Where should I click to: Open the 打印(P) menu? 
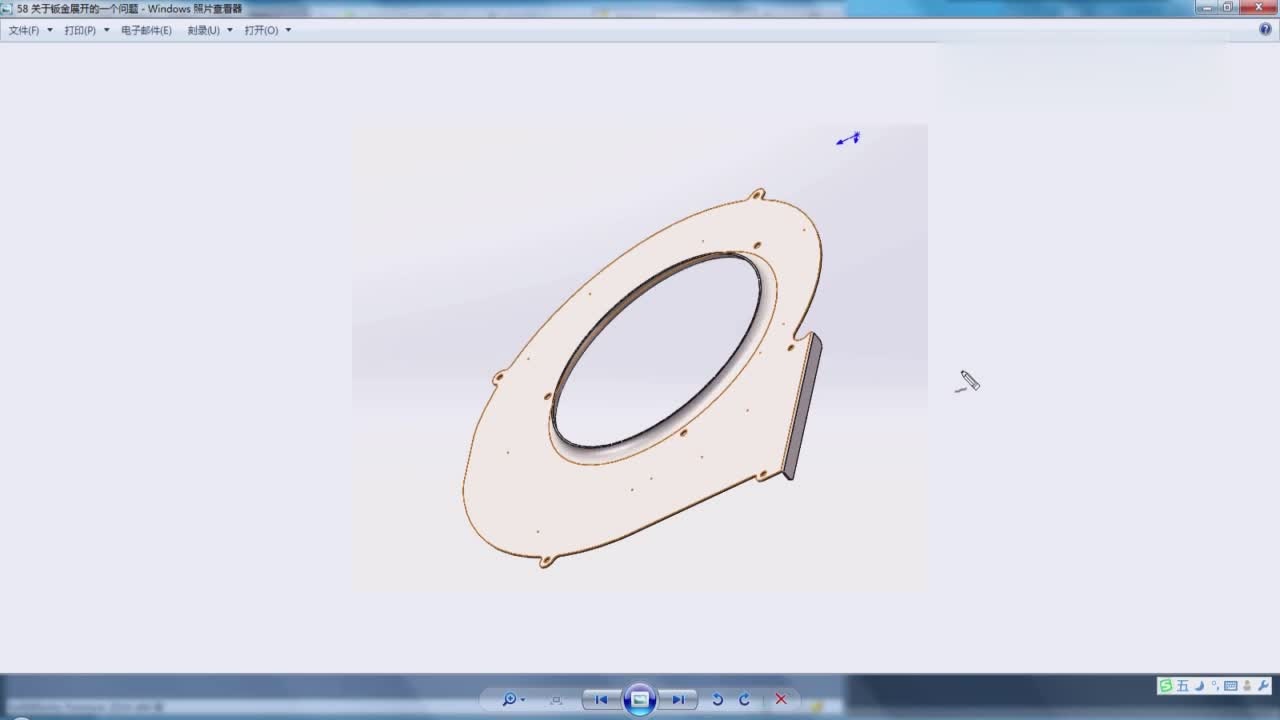pos(87,30)
